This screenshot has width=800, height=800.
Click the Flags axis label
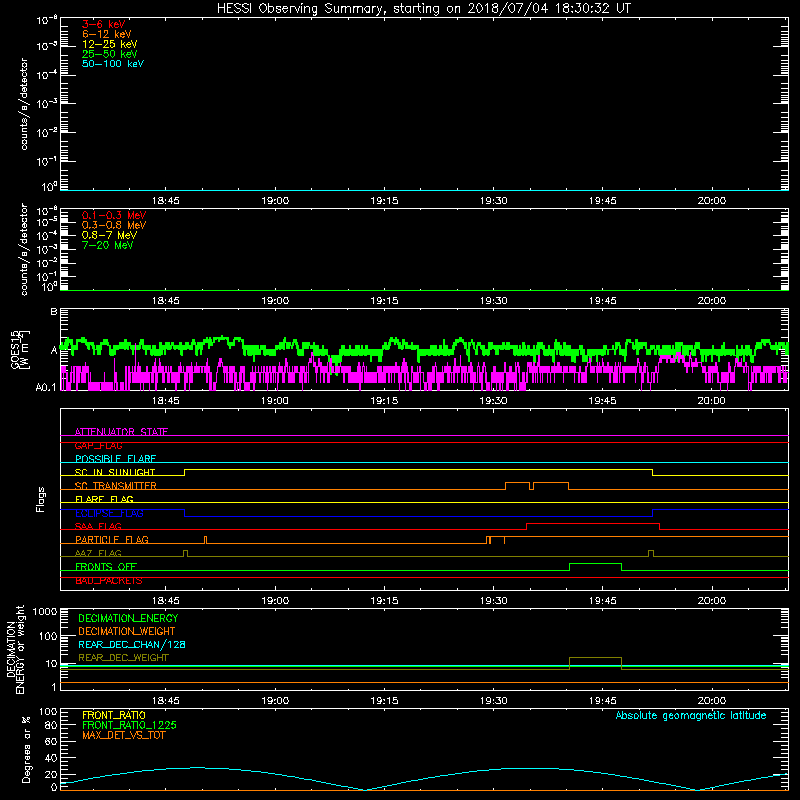click(x=40, y=499)
